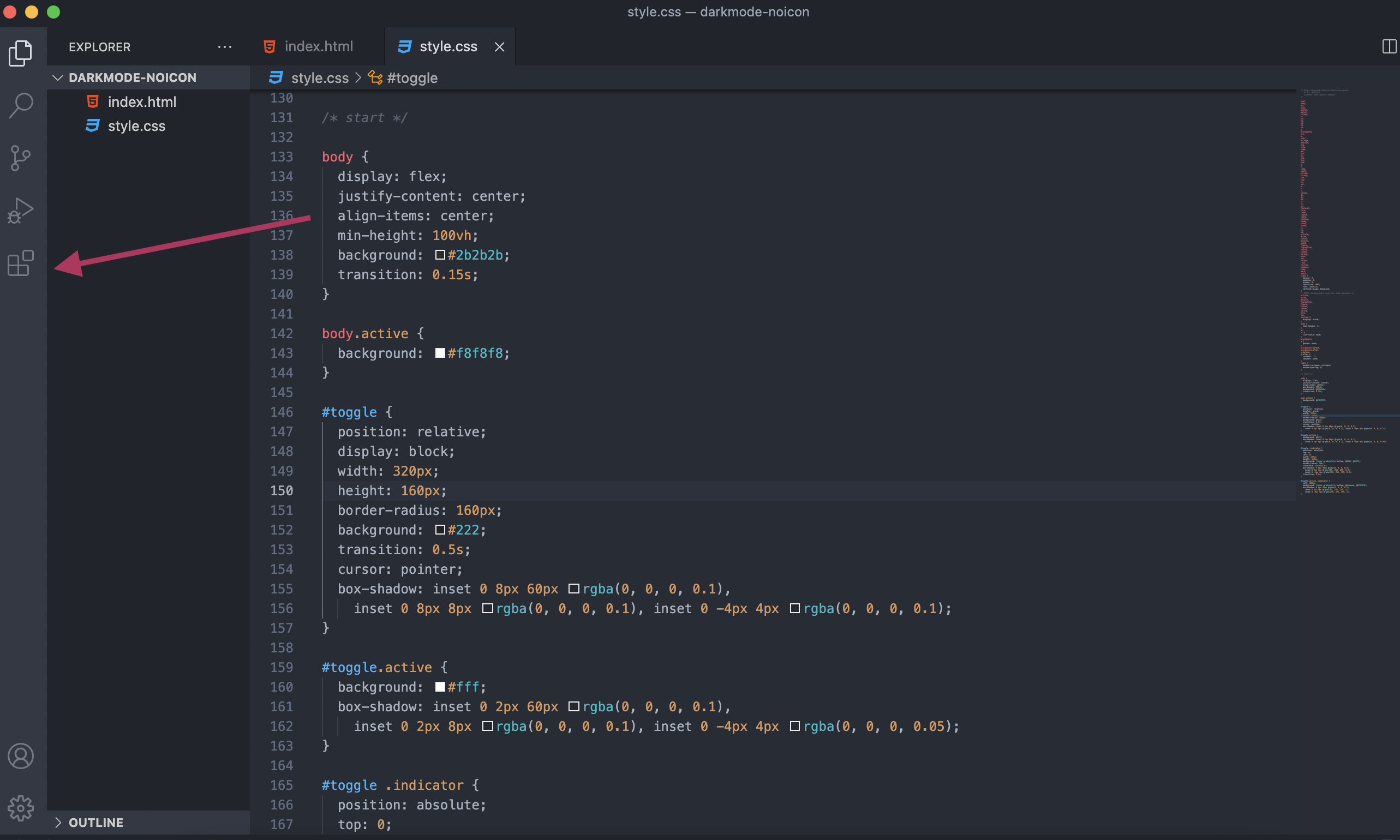
Task: Click the #222 color swatch on line 152
Action: (x=440, y=530)
